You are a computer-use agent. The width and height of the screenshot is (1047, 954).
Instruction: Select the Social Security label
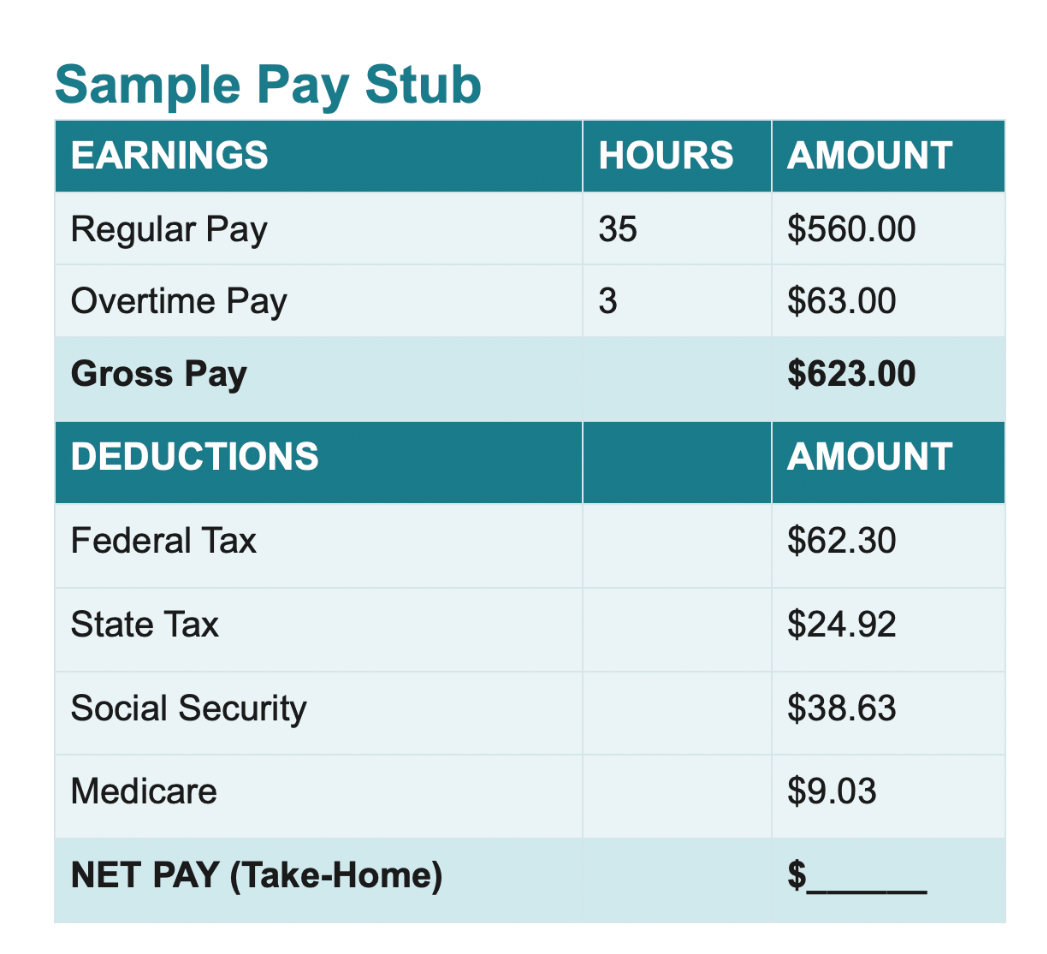[189, 709]
